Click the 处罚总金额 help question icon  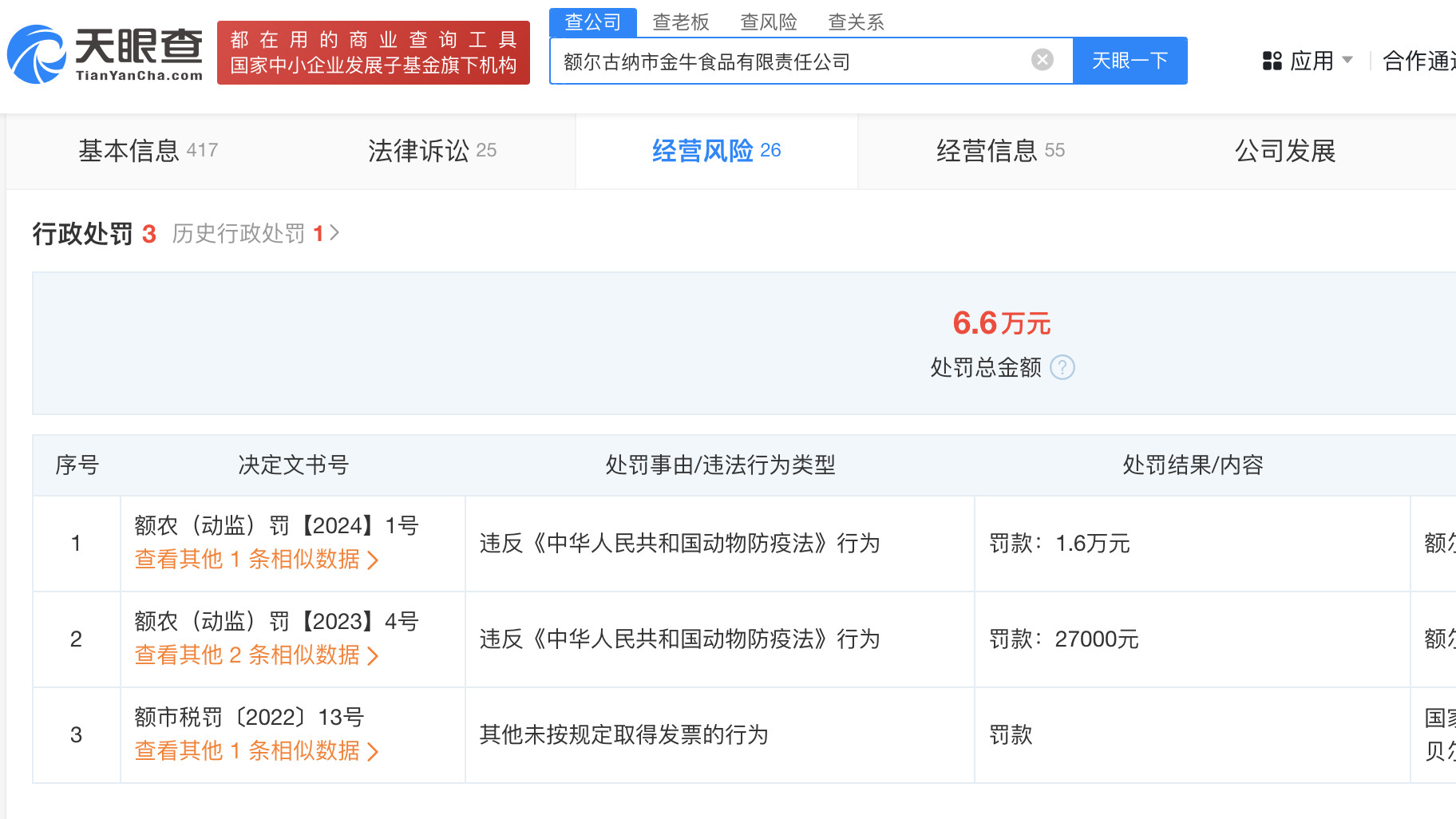click(x=1062, y=367)
